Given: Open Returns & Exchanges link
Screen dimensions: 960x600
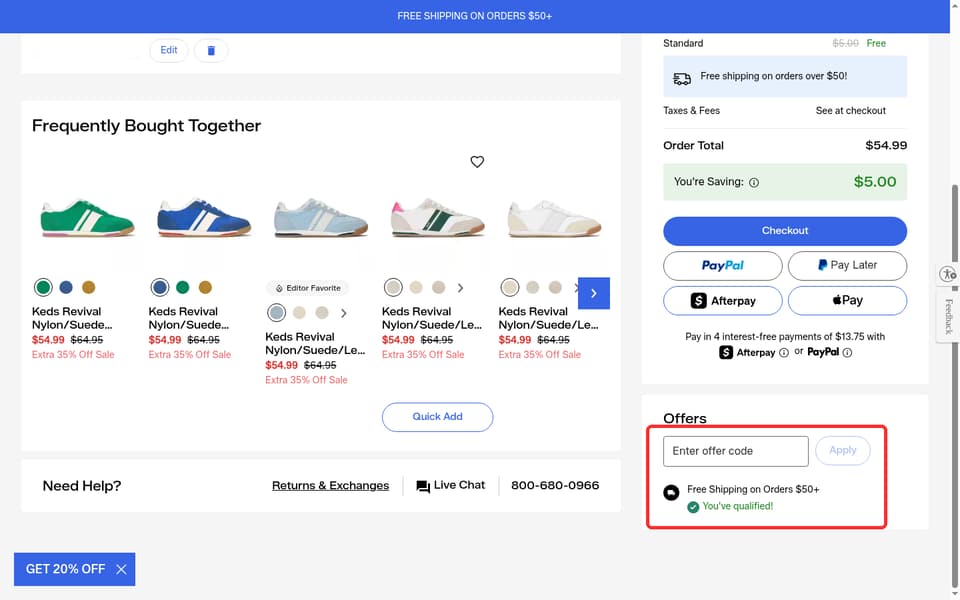Looking at the screenshot, I should pos(330,486).
